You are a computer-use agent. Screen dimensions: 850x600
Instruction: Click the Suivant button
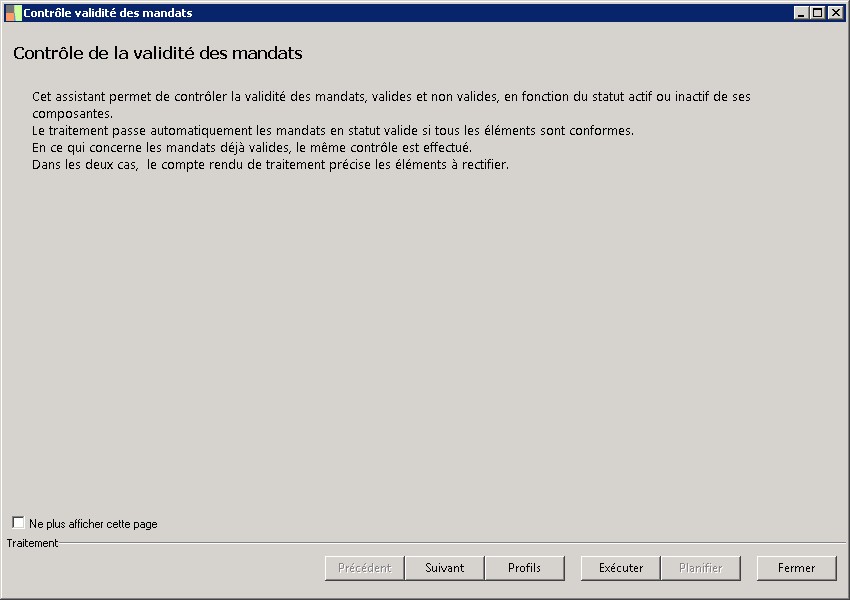coord(445,567)
